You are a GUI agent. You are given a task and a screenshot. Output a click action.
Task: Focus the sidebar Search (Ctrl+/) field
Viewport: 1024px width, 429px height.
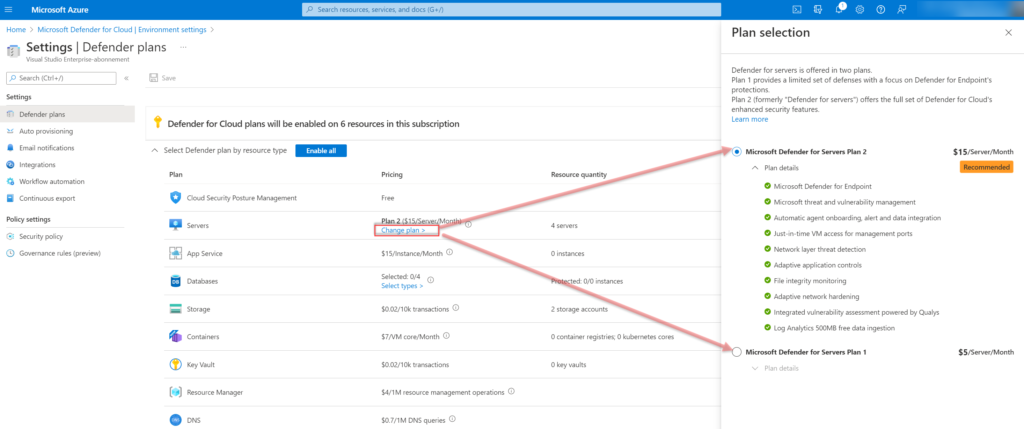61,78
